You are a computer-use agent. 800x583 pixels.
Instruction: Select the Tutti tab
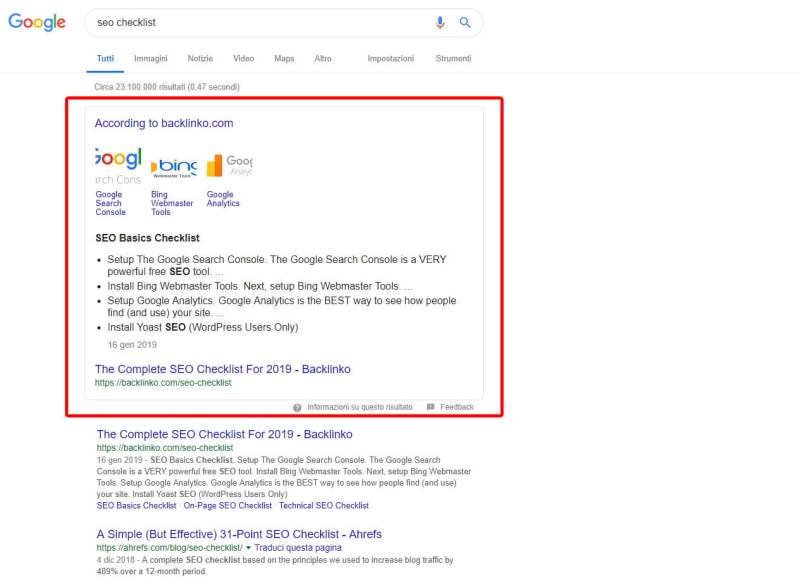coord(105,59)
